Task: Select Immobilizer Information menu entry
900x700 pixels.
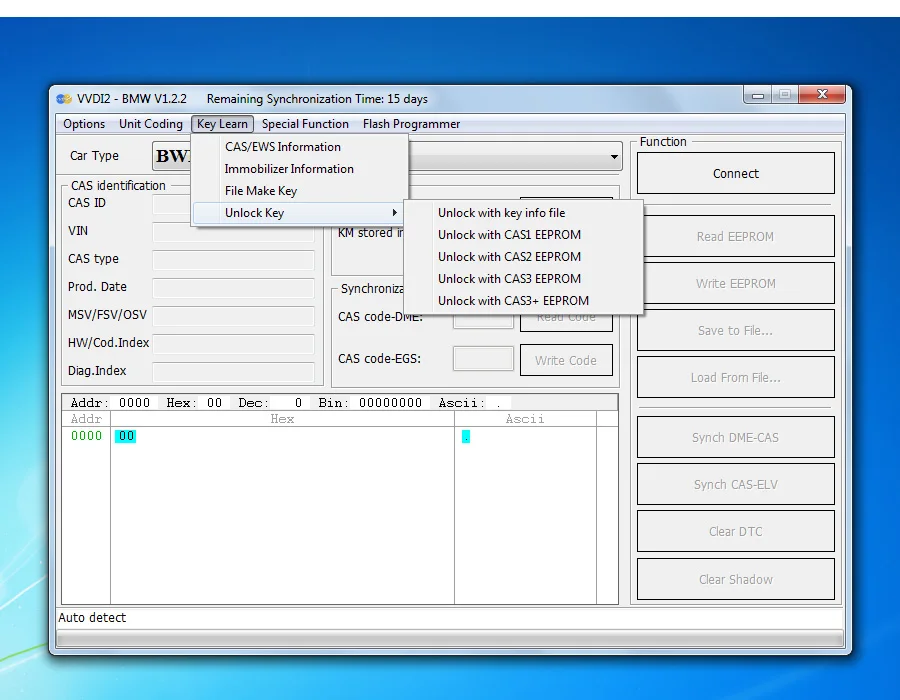Action: coord(300,169)
